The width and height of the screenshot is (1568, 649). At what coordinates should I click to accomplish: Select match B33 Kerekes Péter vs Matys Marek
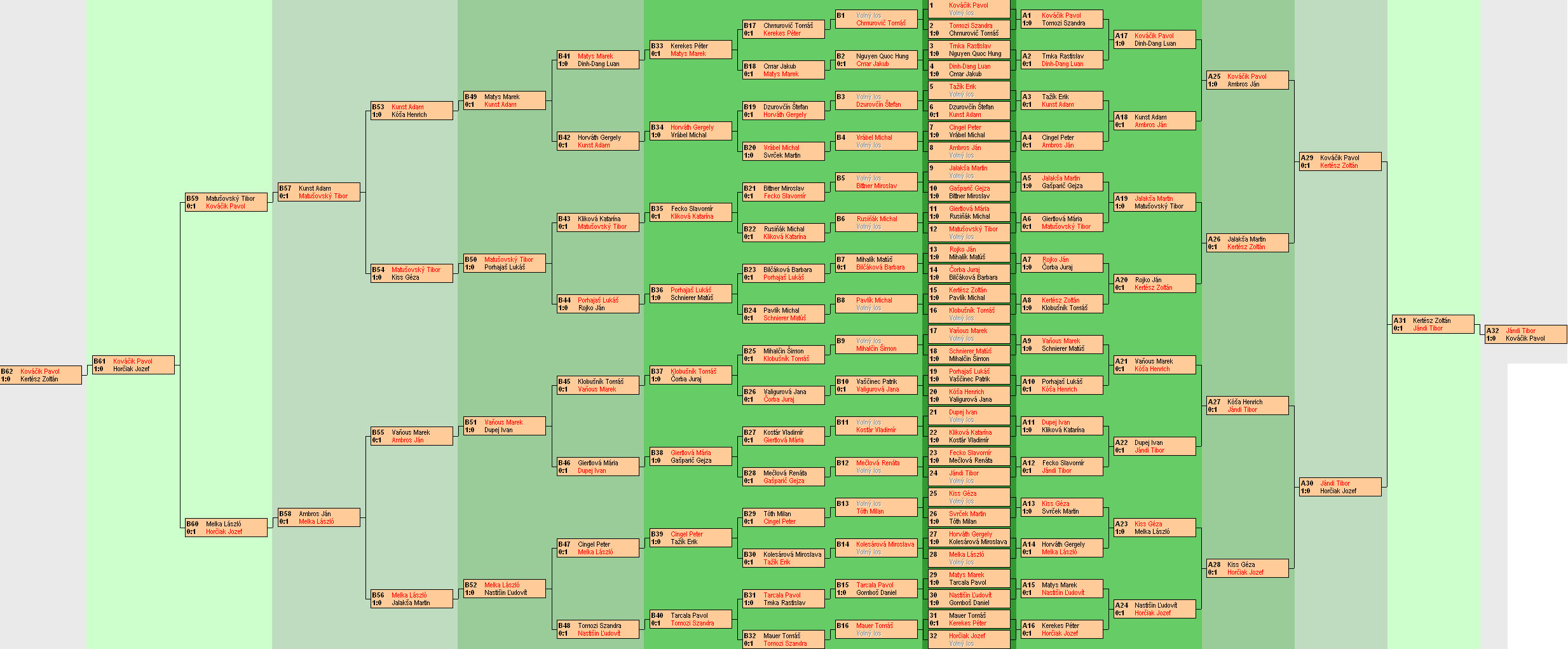690,50
